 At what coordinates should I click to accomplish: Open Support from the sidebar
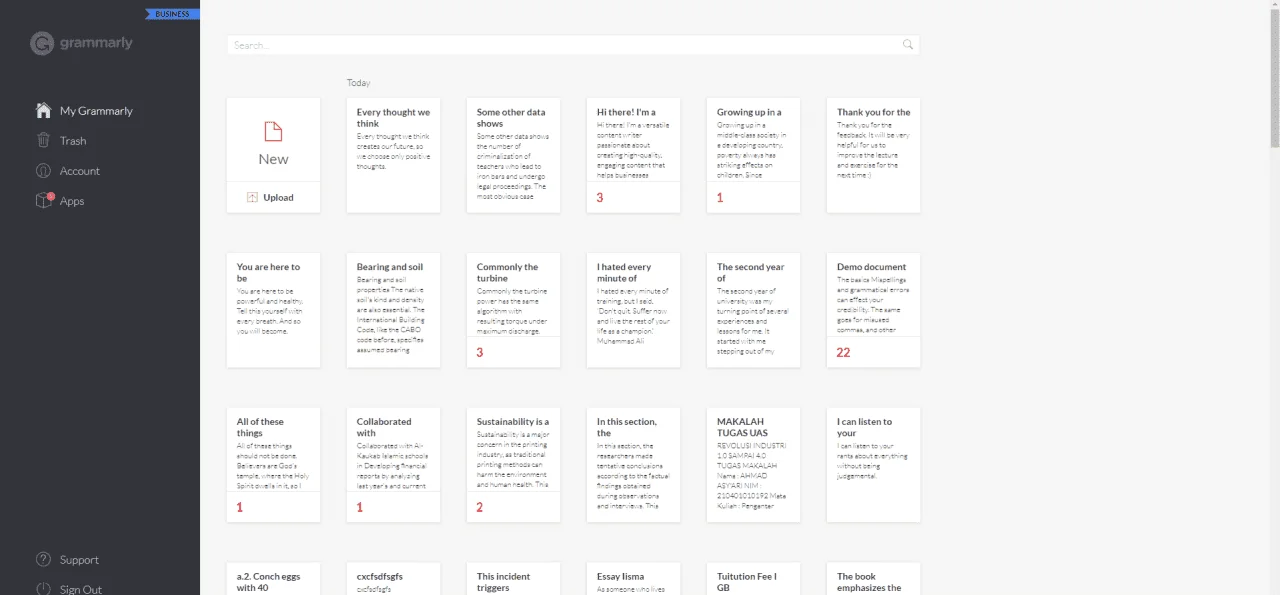[x=79, y=560]
